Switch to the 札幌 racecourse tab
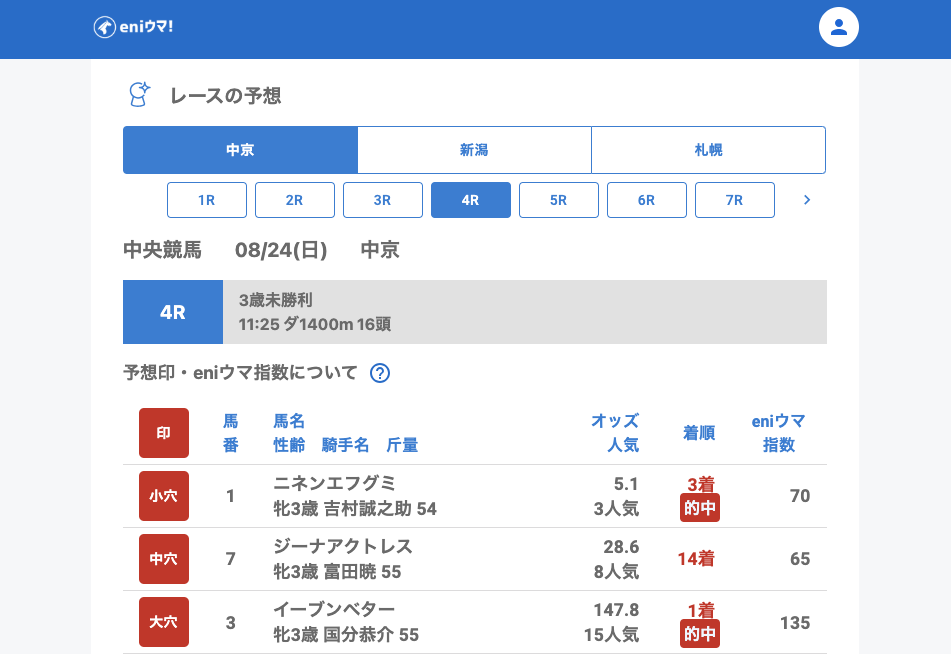The height and width of the screenshot is (654, 951). (x=708, y=150)
